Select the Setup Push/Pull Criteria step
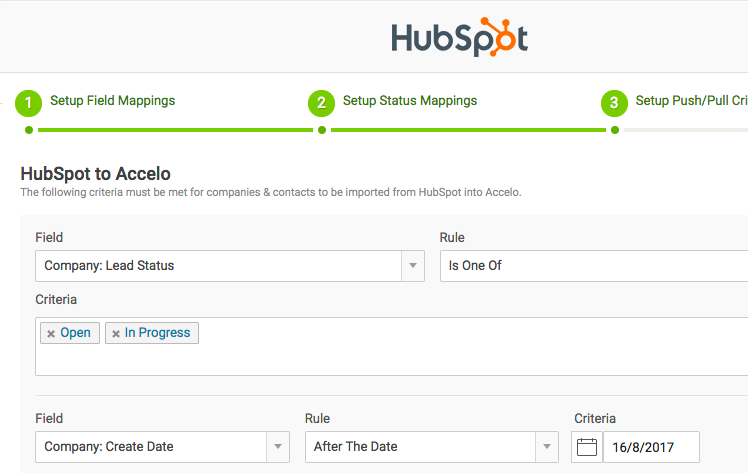Viewport: 748px width, 473px height. point(690,101)
